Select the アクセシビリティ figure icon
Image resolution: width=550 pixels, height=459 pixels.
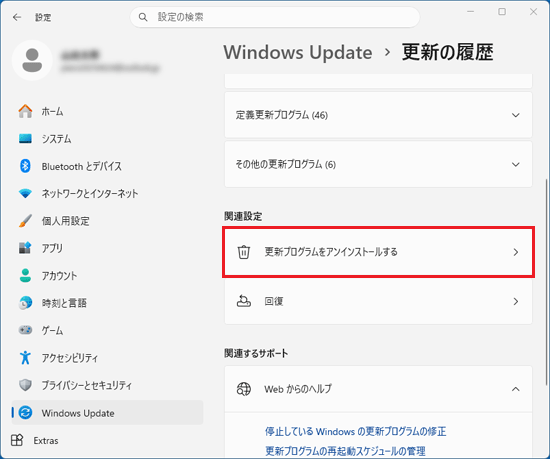25,357
